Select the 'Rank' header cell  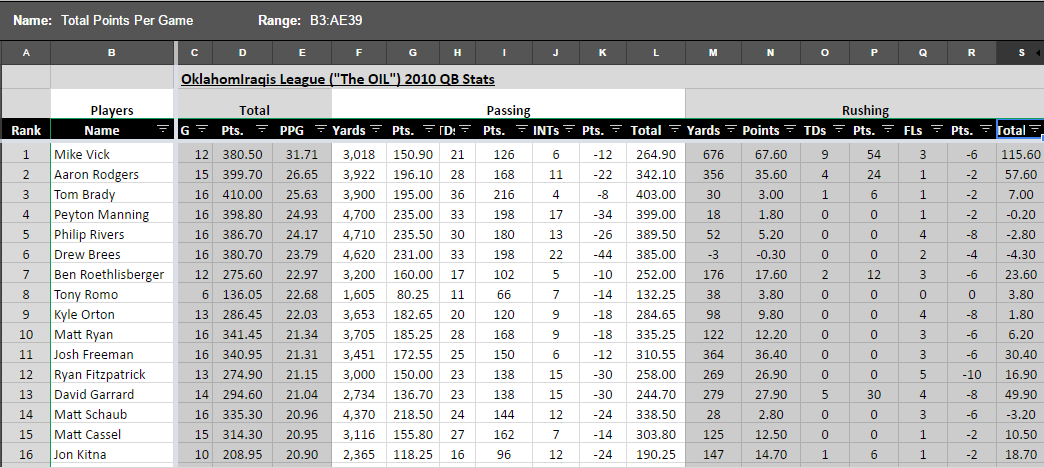coord(25,130)
